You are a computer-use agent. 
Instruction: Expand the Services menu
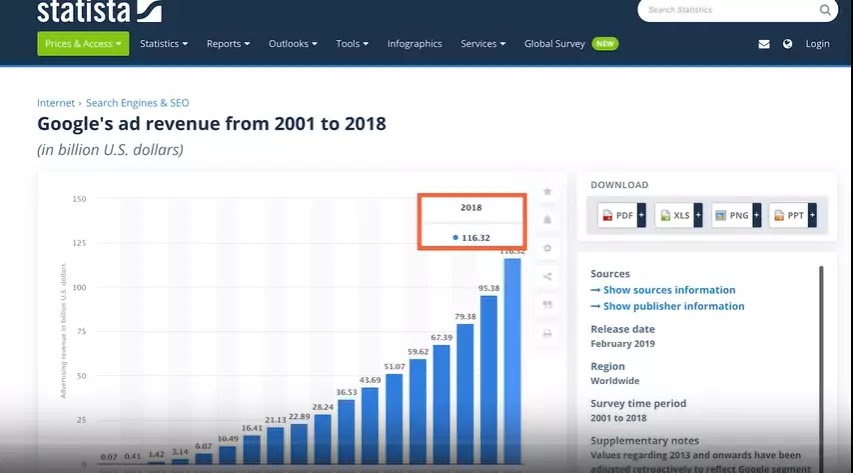click(483, 44)
